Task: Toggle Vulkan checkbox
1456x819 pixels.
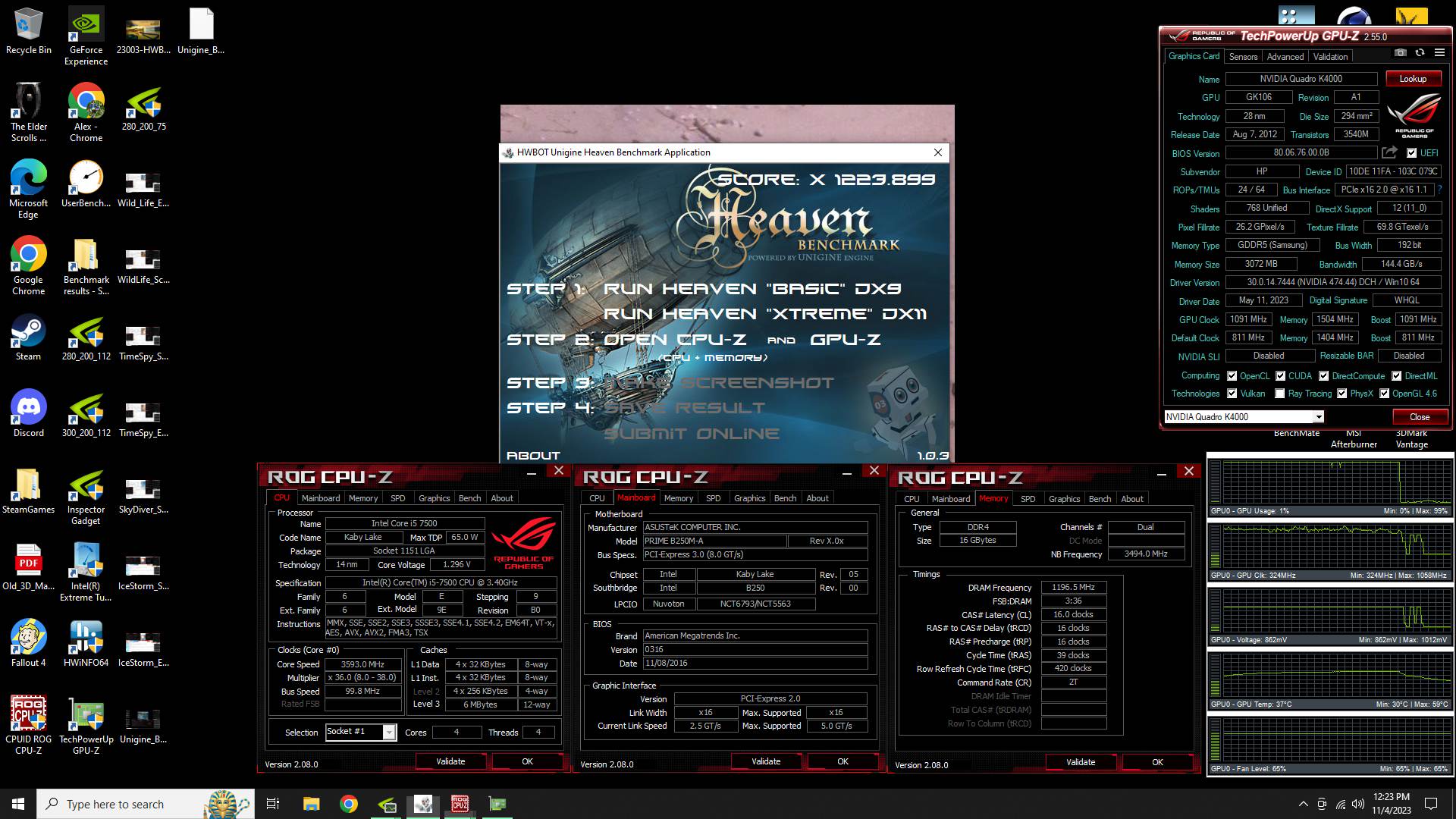Action: 1232,394
